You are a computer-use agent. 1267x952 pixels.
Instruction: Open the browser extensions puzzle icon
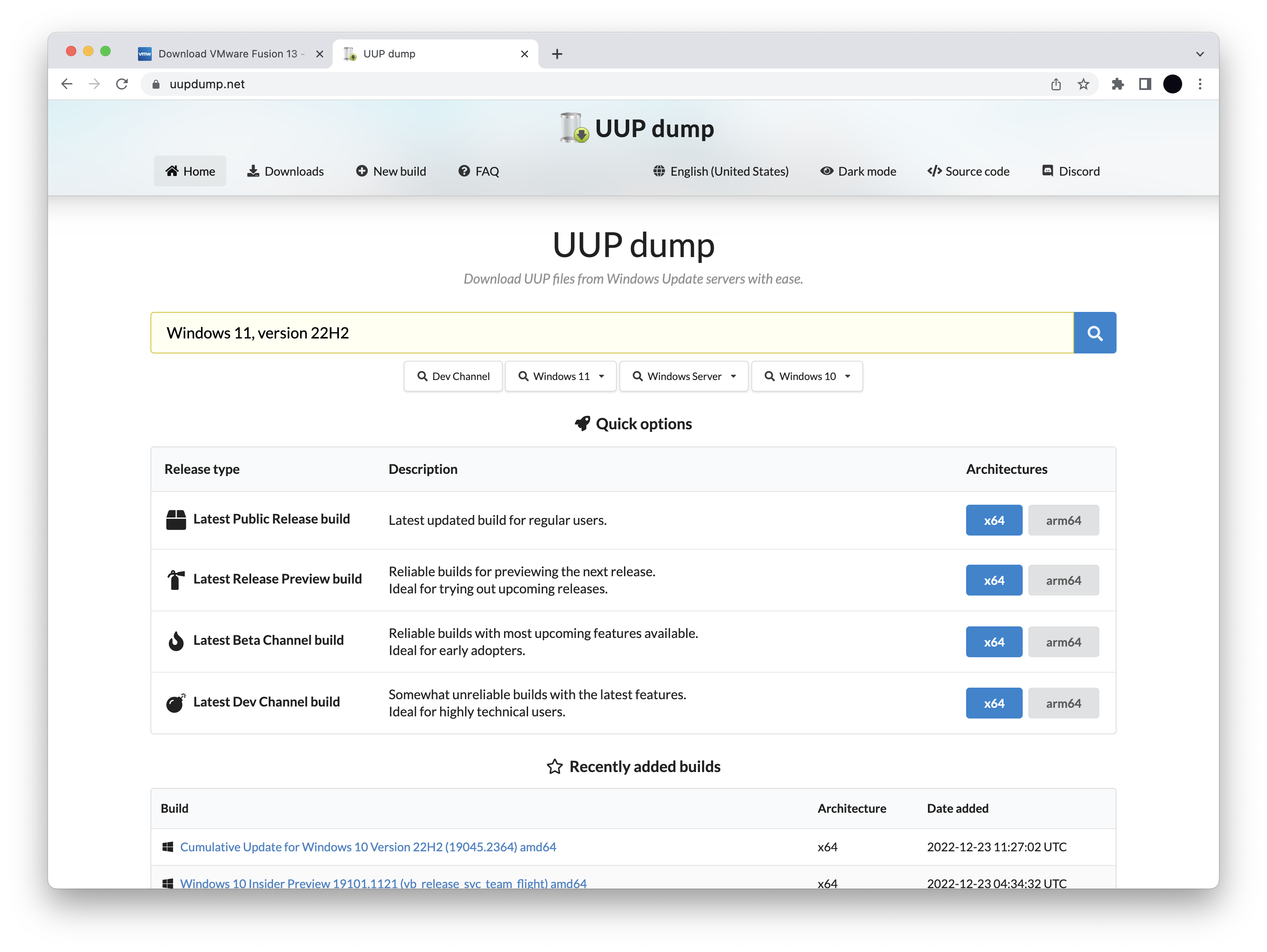point(1117,84)
